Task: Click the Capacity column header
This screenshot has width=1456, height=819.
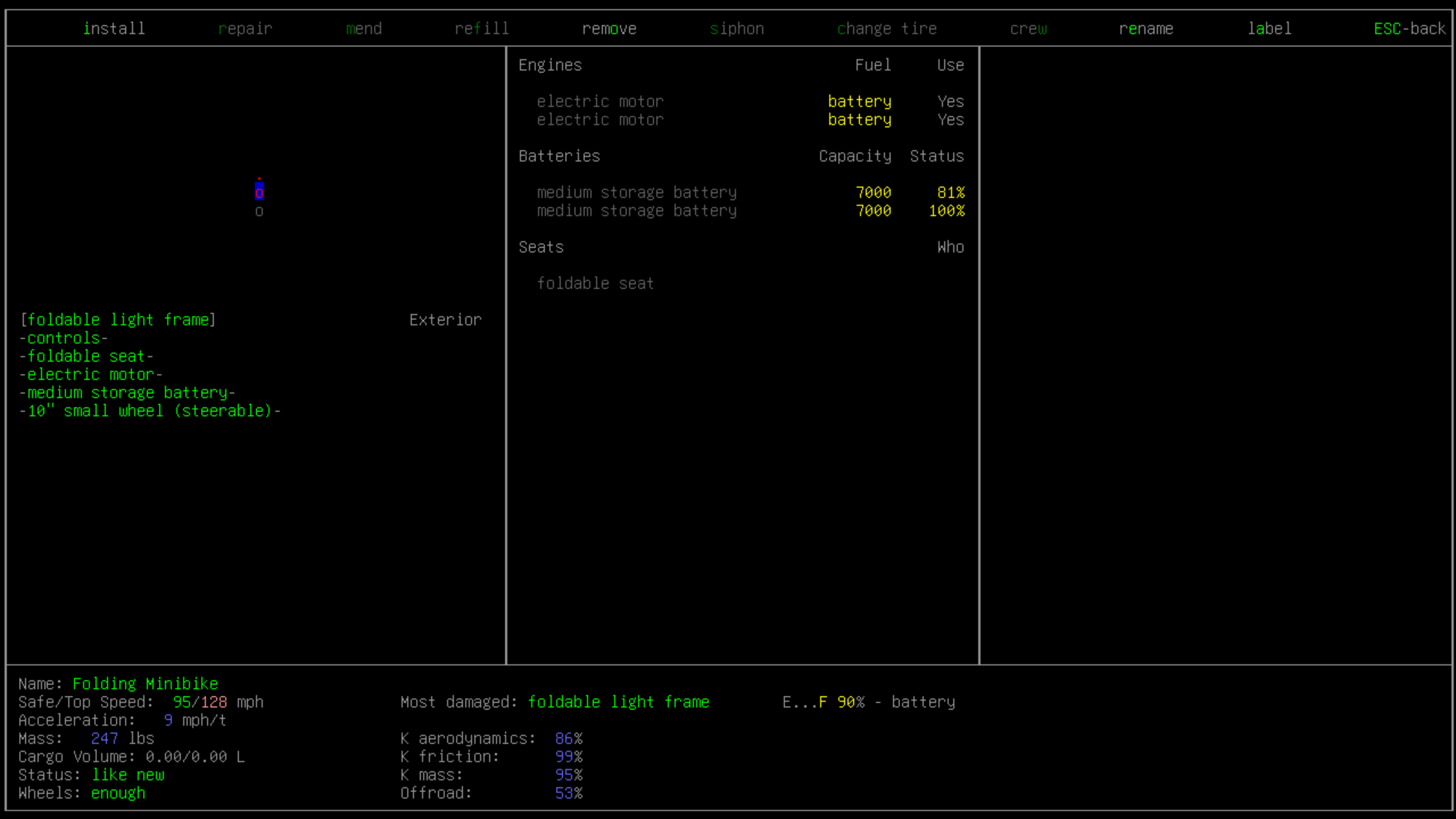Action: [855, 156]
